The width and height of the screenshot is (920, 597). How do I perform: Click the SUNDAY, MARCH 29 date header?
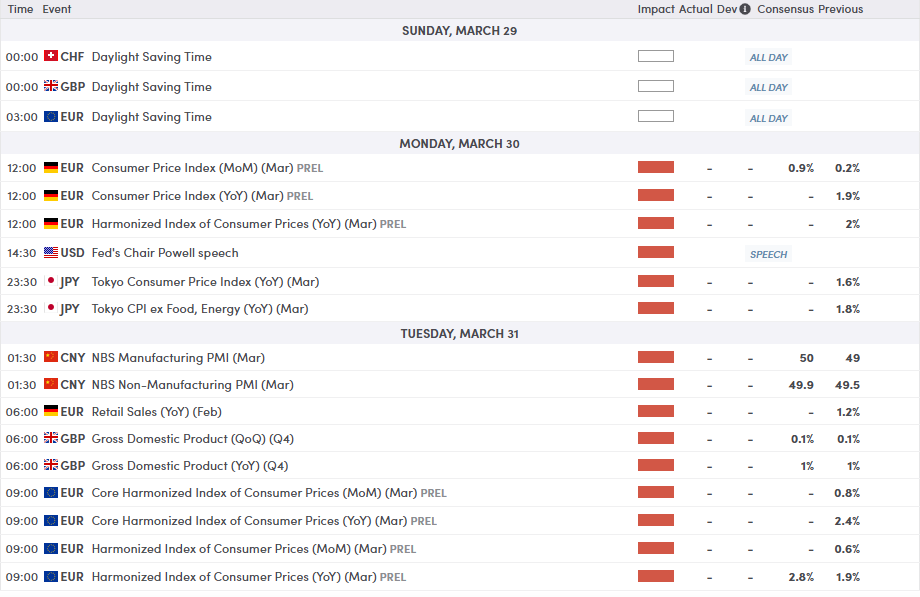pyautogui.click(x=459, y=31)
